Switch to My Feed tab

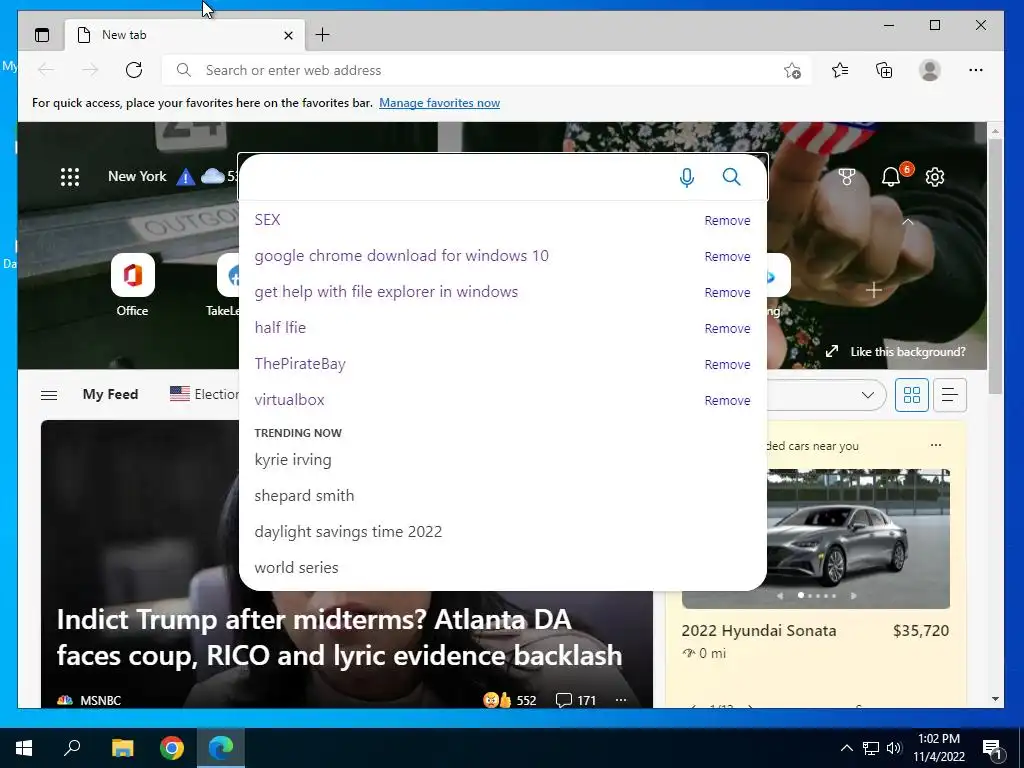110,394
